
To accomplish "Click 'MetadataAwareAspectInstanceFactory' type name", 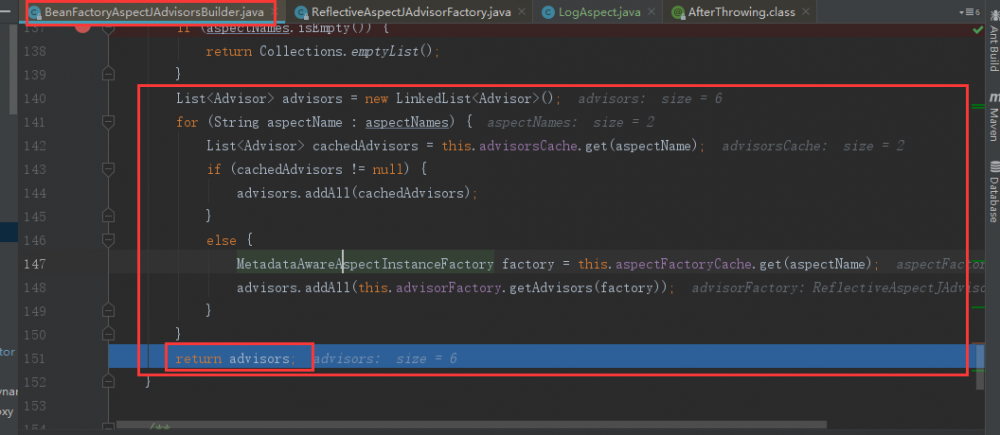I will pos(365,263).
